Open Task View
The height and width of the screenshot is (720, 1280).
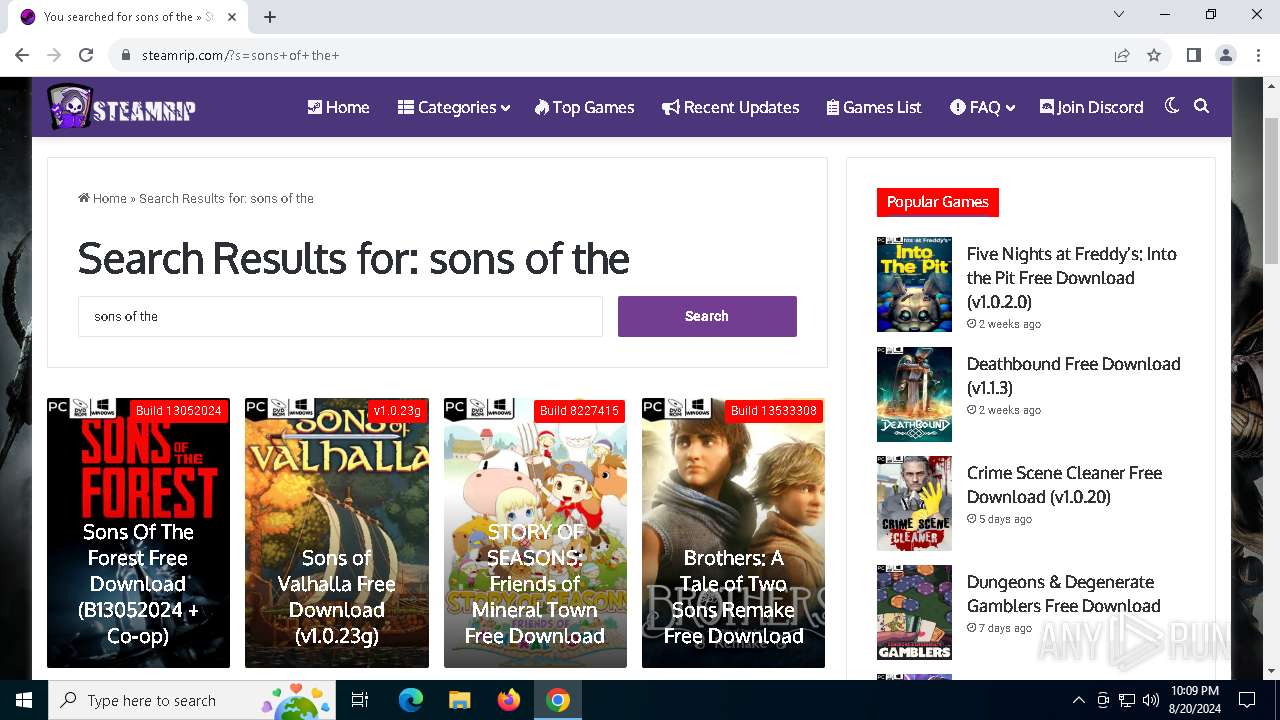tap(360, 700)
